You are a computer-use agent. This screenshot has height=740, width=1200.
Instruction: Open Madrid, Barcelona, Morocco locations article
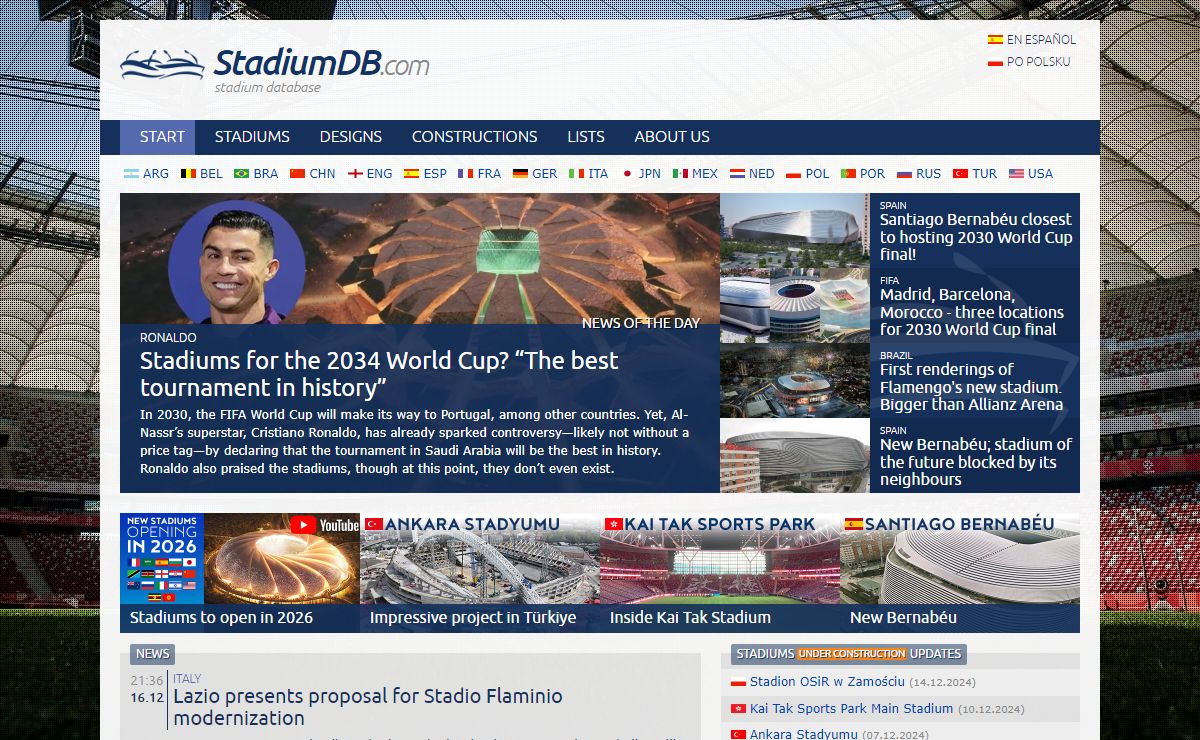click(971, 312)
